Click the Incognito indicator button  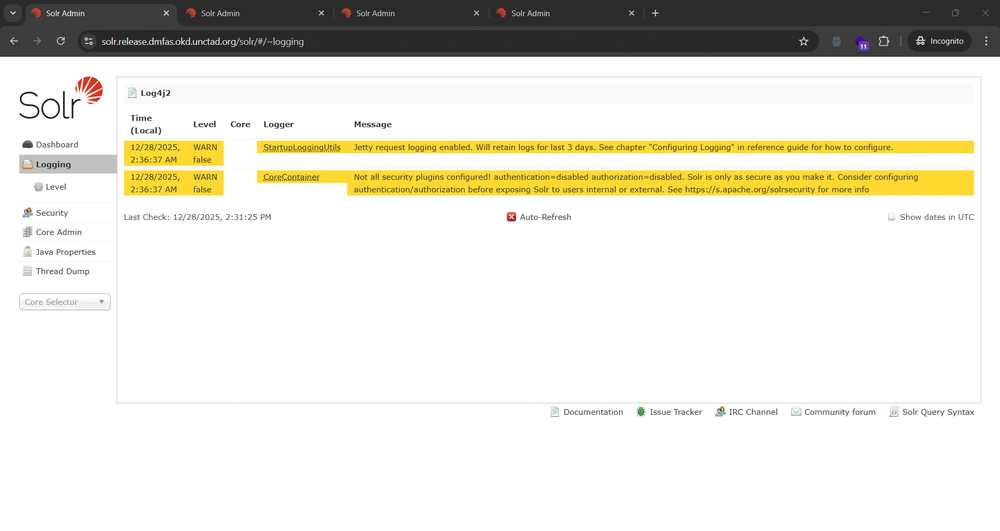(939, 41)
